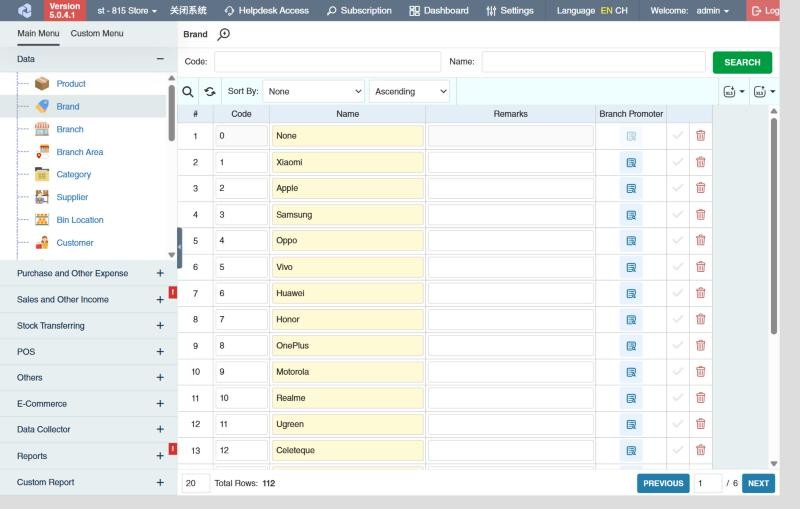The image size is (800, 509).
Task: Open Branch Promoter for Xiaomi row
Action: (x=631, y=163)
